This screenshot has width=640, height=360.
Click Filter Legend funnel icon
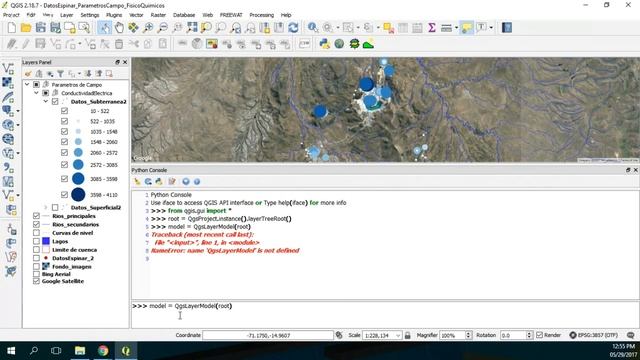coord(60,74)
